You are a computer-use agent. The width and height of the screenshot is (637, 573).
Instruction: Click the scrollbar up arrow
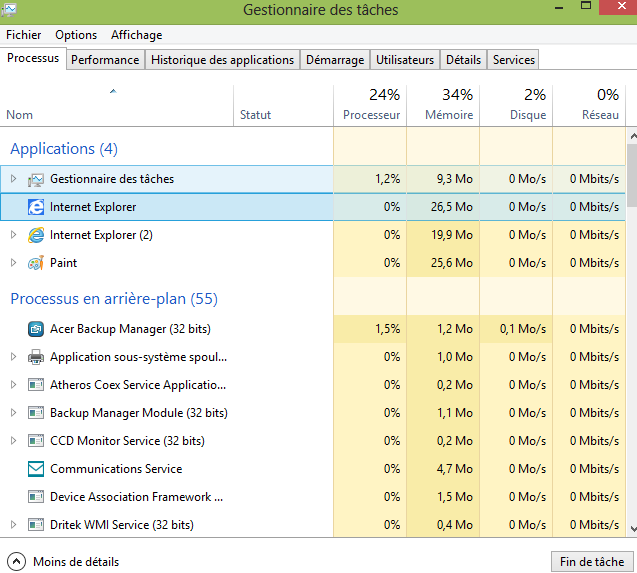click(633, 136)
